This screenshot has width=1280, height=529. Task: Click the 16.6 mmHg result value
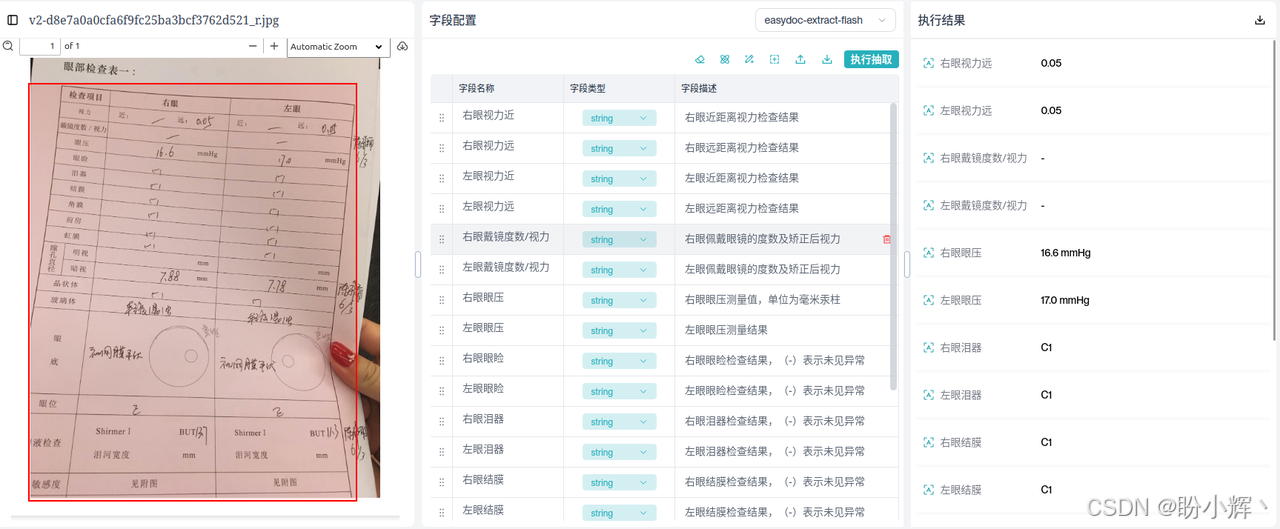click(1066, 253)
